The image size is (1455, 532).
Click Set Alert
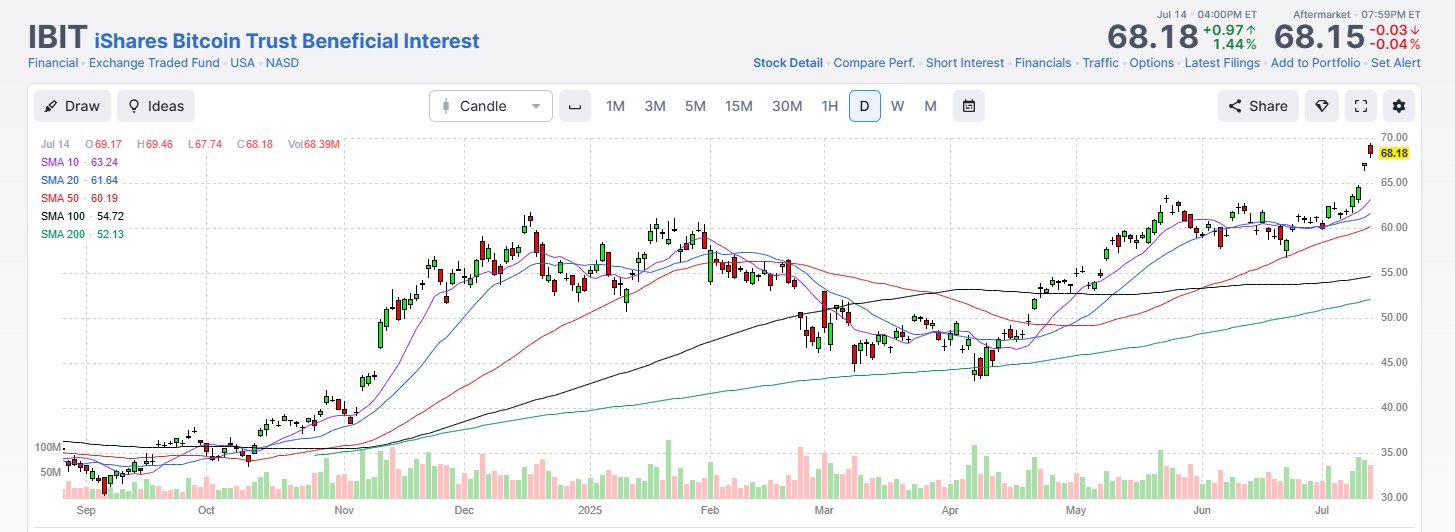1396,63
